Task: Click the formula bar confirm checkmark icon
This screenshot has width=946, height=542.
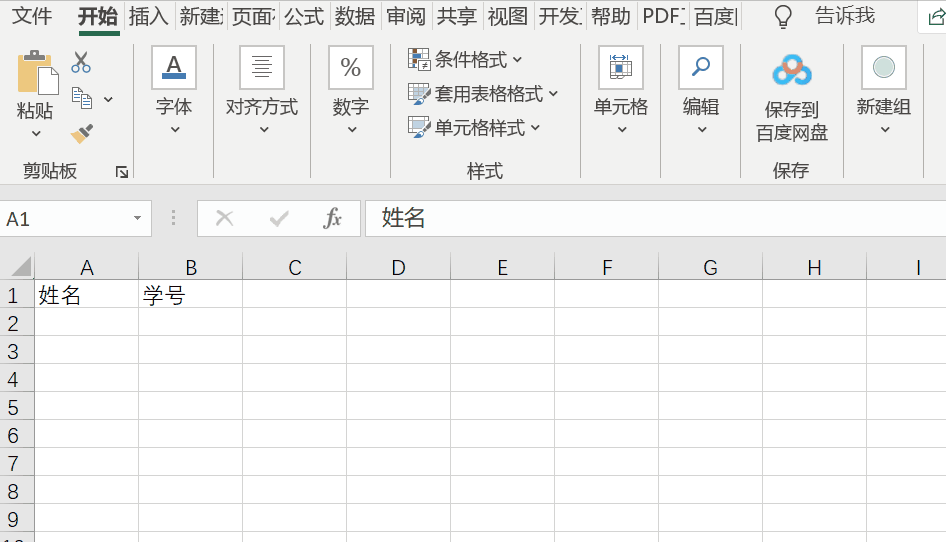Action: pyautogui.click(x=279, y=218)
